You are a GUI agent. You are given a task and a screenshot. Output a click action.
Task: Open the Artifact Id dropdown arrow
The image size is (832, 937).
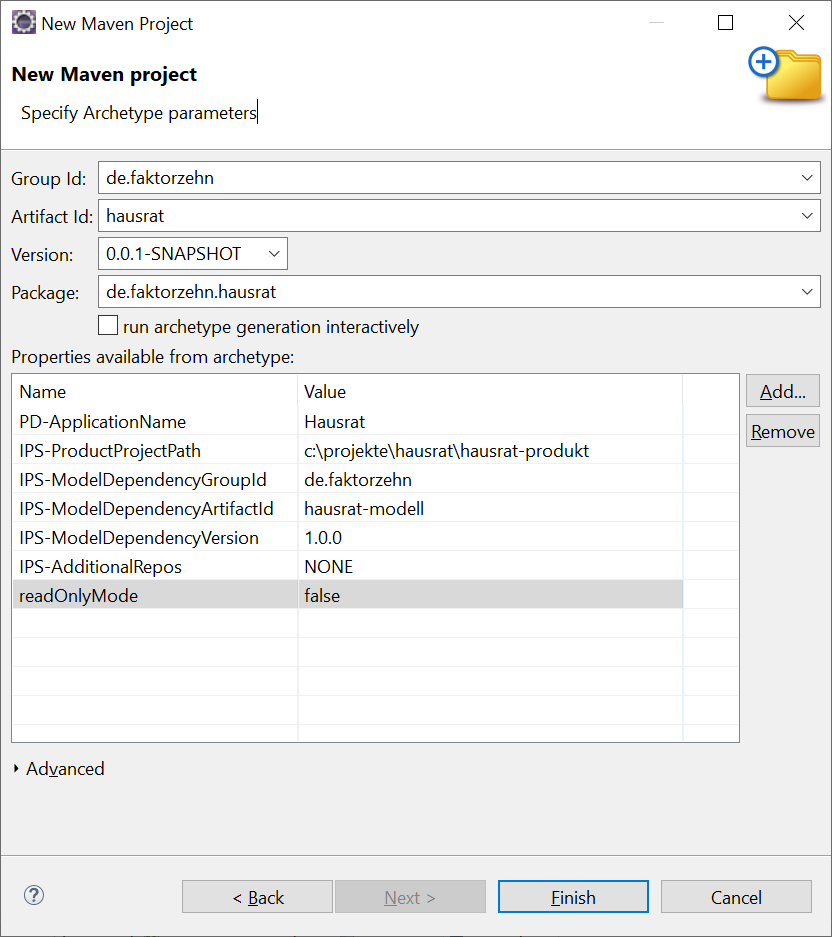click(806, 216)
